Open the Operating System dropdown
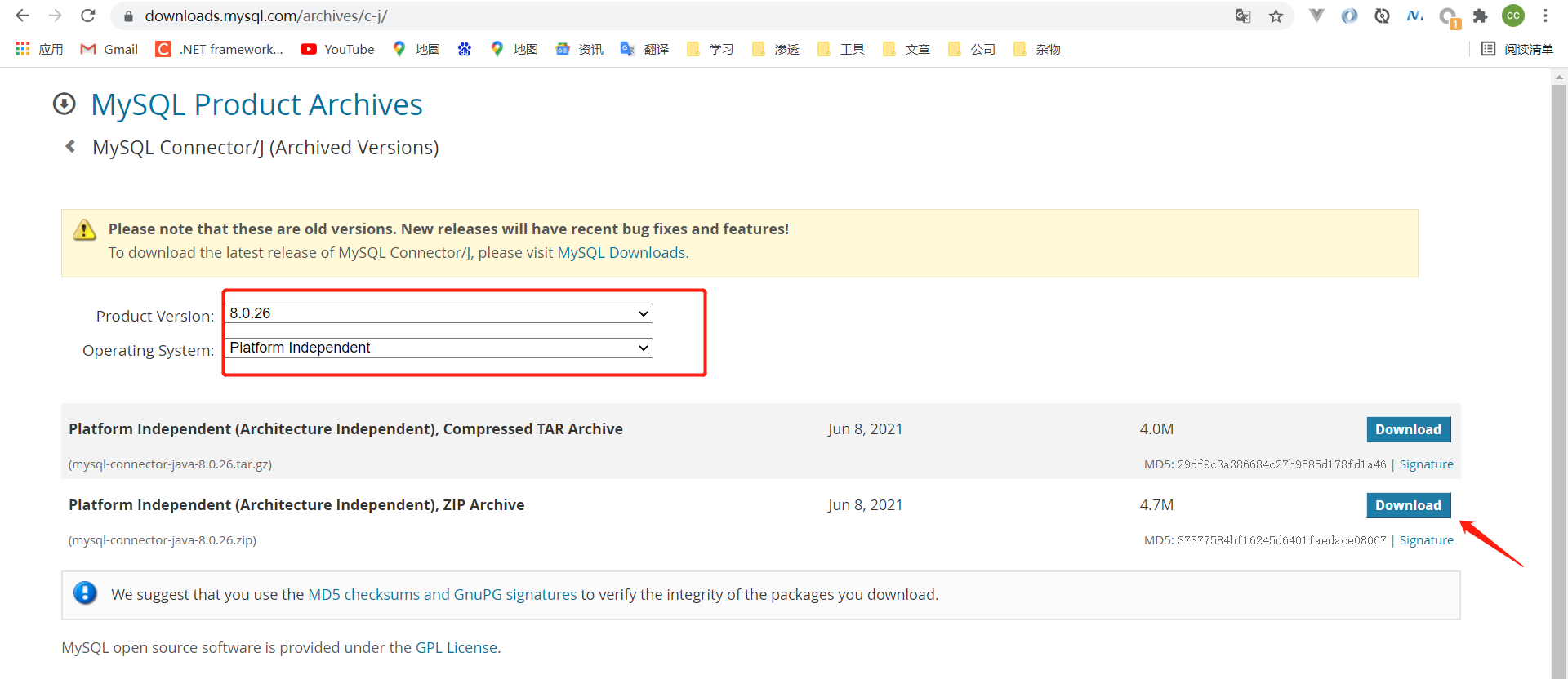Image resolution: width=1568 pixels, height=679 pixels. pyautogui.click(x=439, y=348)
